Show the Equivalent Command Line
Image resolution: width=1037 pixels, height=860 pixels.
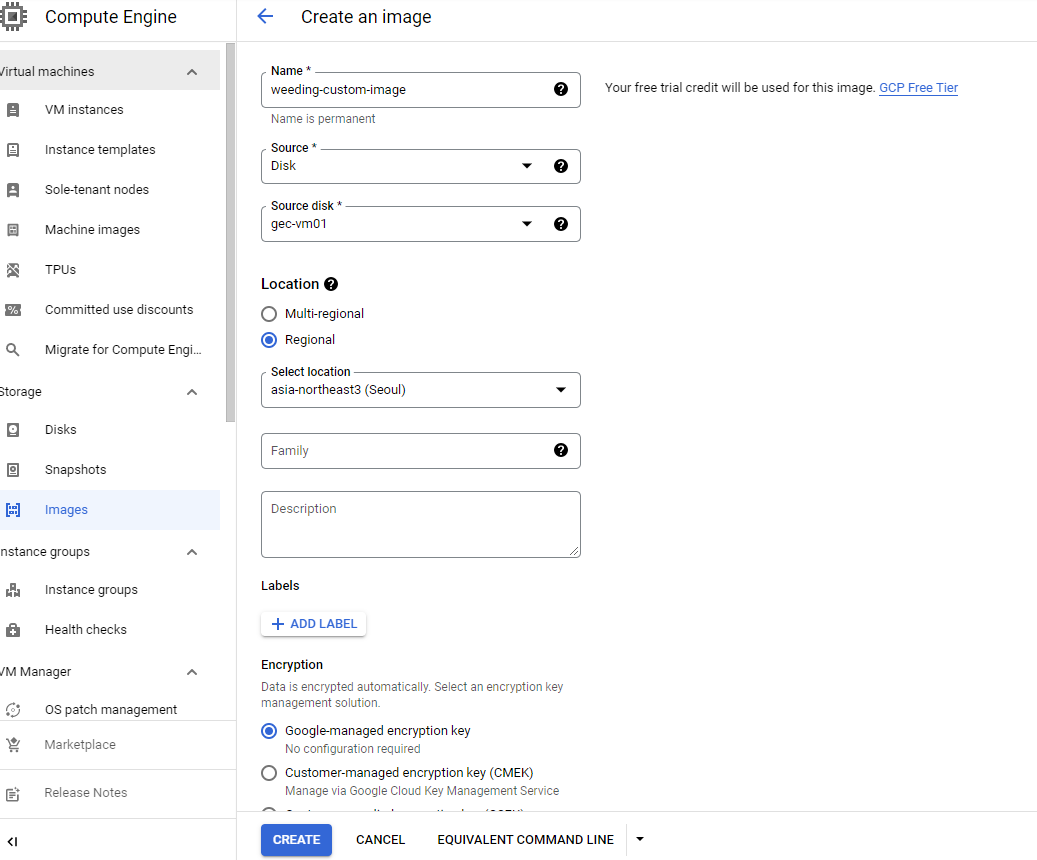coord(525,840)
